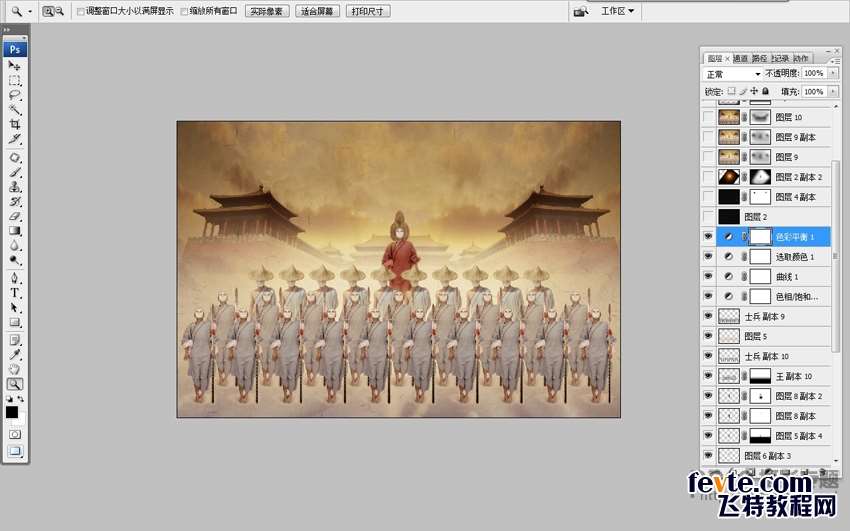
Task: Open the 填充 fill slider arrow
Action: tap(833, 92)
